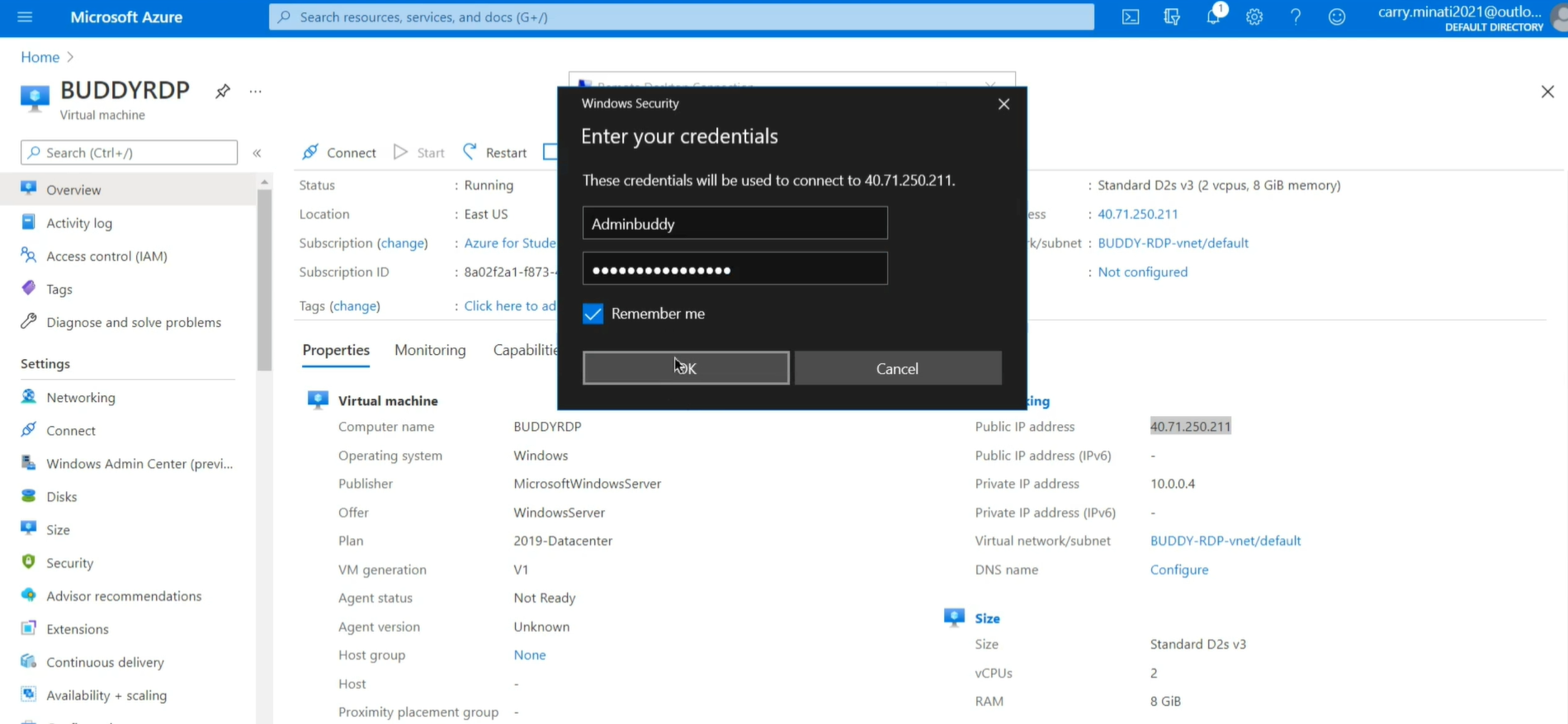
Task: Click the Azure search resources box
Action: tap(682, 17)
